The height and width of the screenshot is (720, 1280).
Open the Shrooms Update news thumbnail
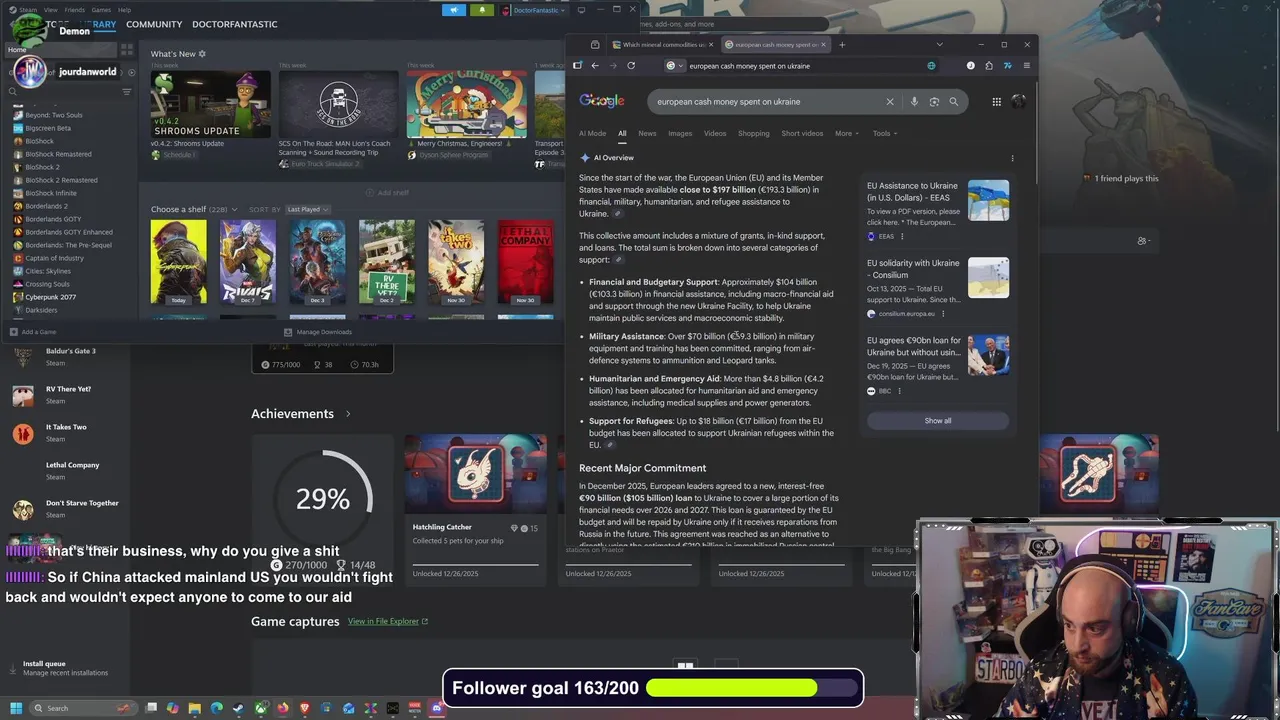(x=210, y=104)
